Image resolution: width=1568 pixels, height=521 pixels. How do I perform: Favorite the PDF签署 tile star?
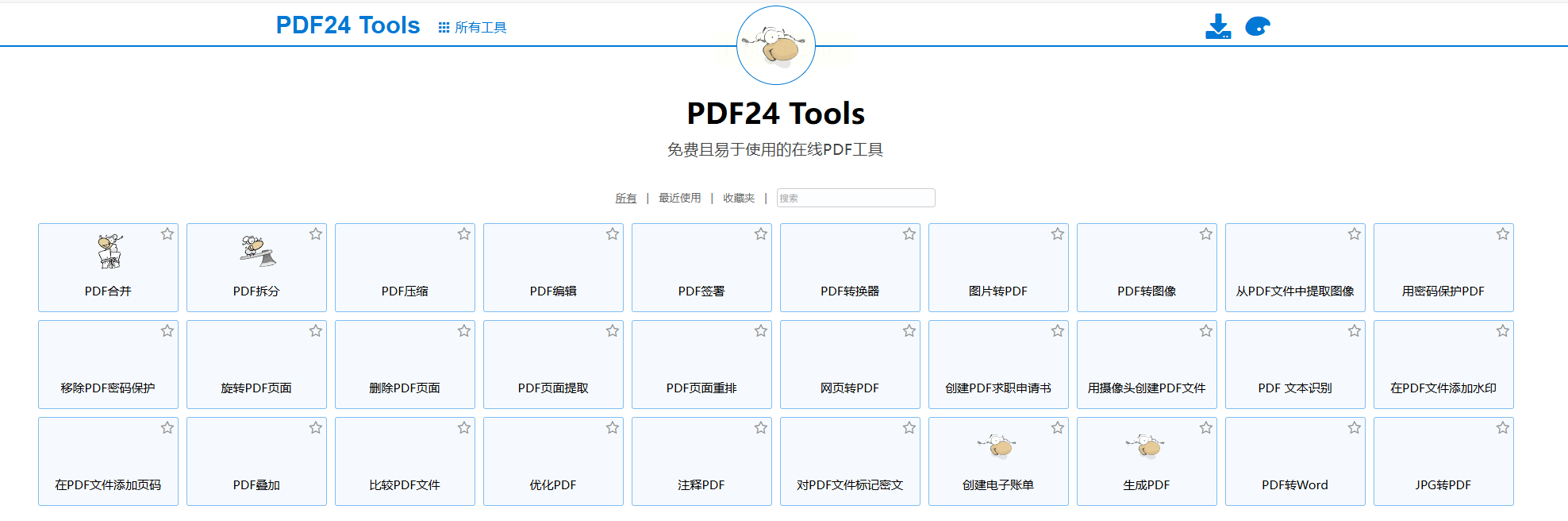click(761, 234)
